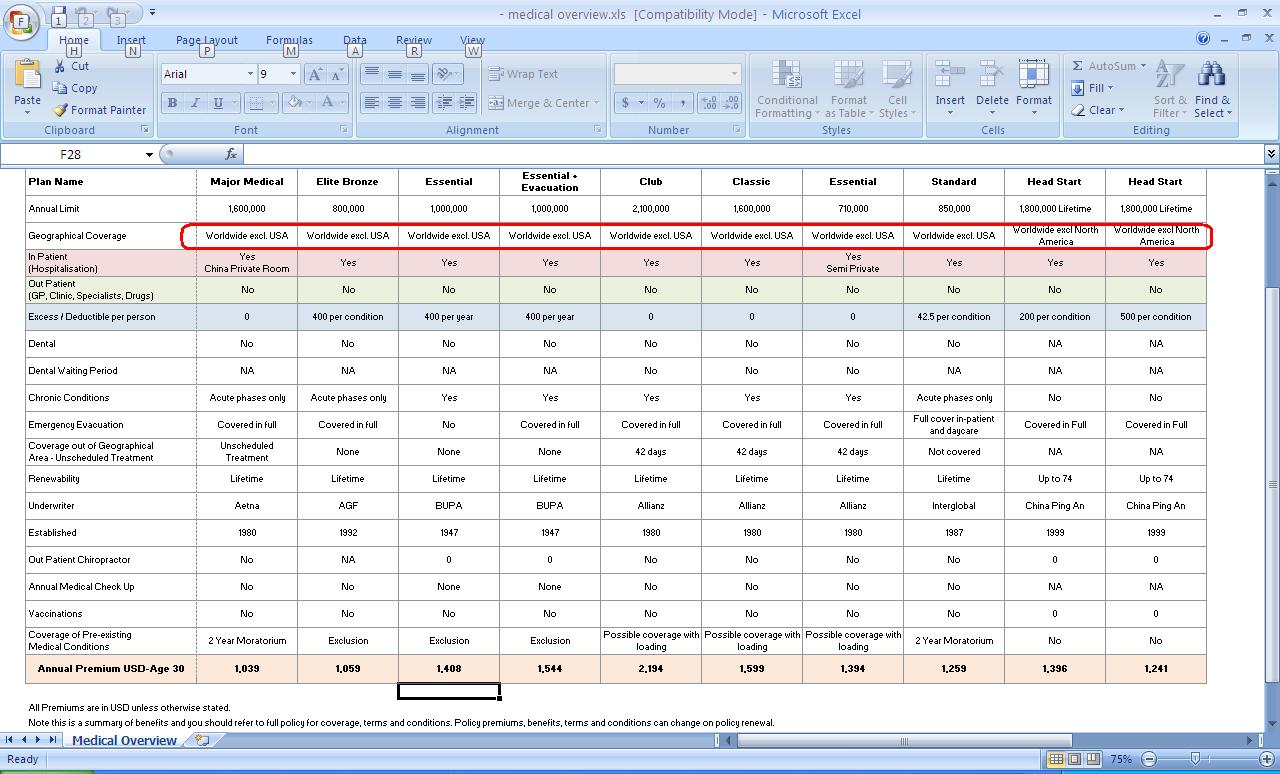1280x774 pixels.
Task: Apply Percent Style formatting
Action: pyautogui.click(x=659, y=103)
